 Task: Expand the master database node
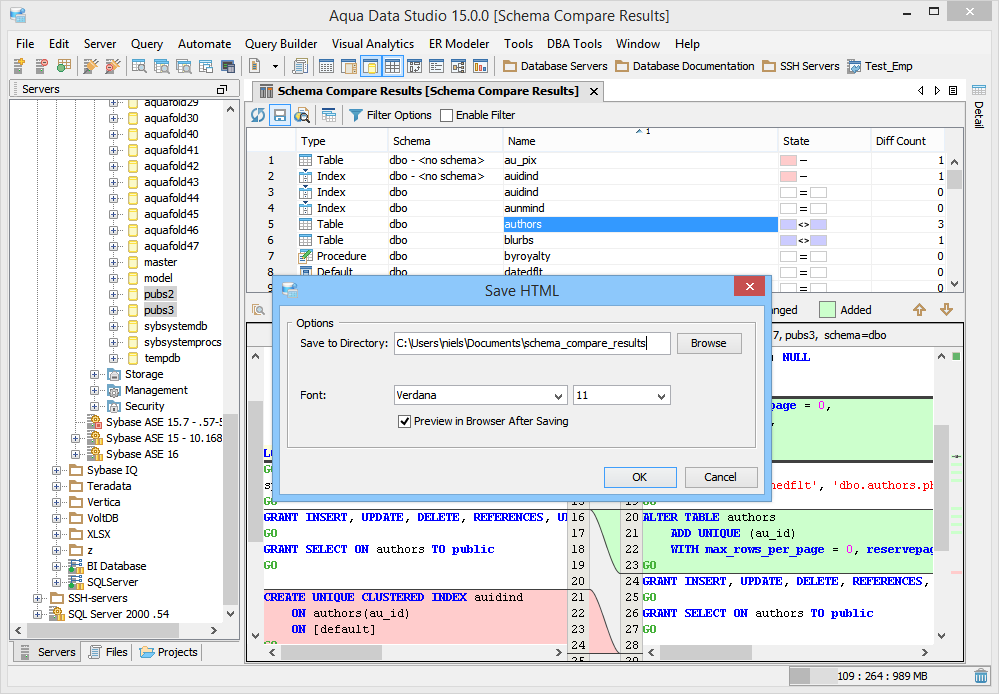coord(113,263)
